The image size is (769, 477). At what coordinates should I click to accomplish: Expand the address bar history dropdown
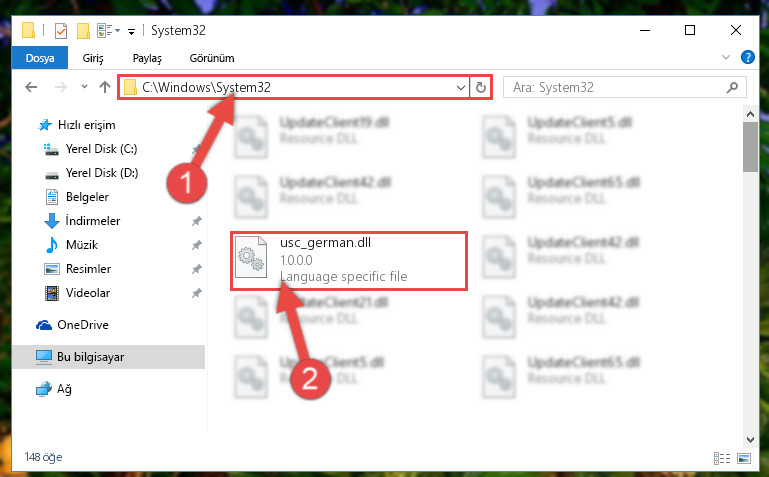[461, 88]
